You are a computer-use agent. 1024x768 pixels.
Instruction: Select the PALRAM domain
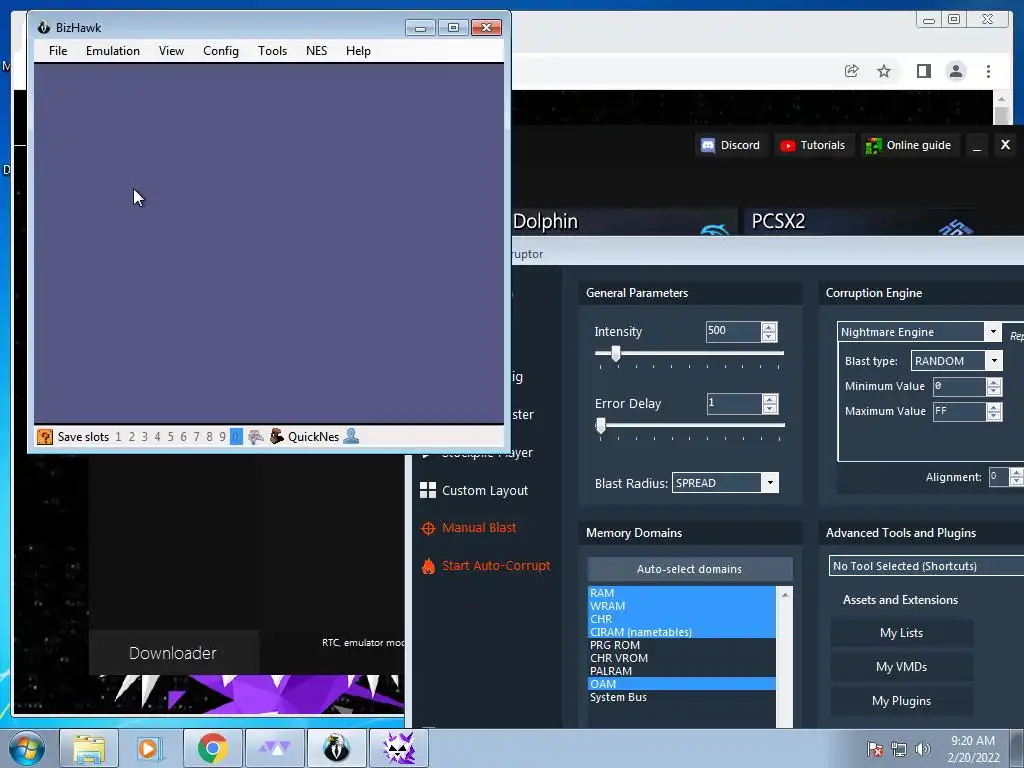click(x=682, y=671)
